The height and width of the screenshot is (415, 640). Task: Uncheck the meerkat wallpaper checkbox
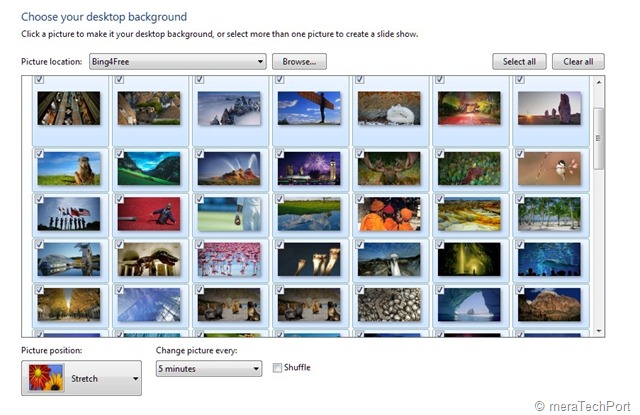39,154
